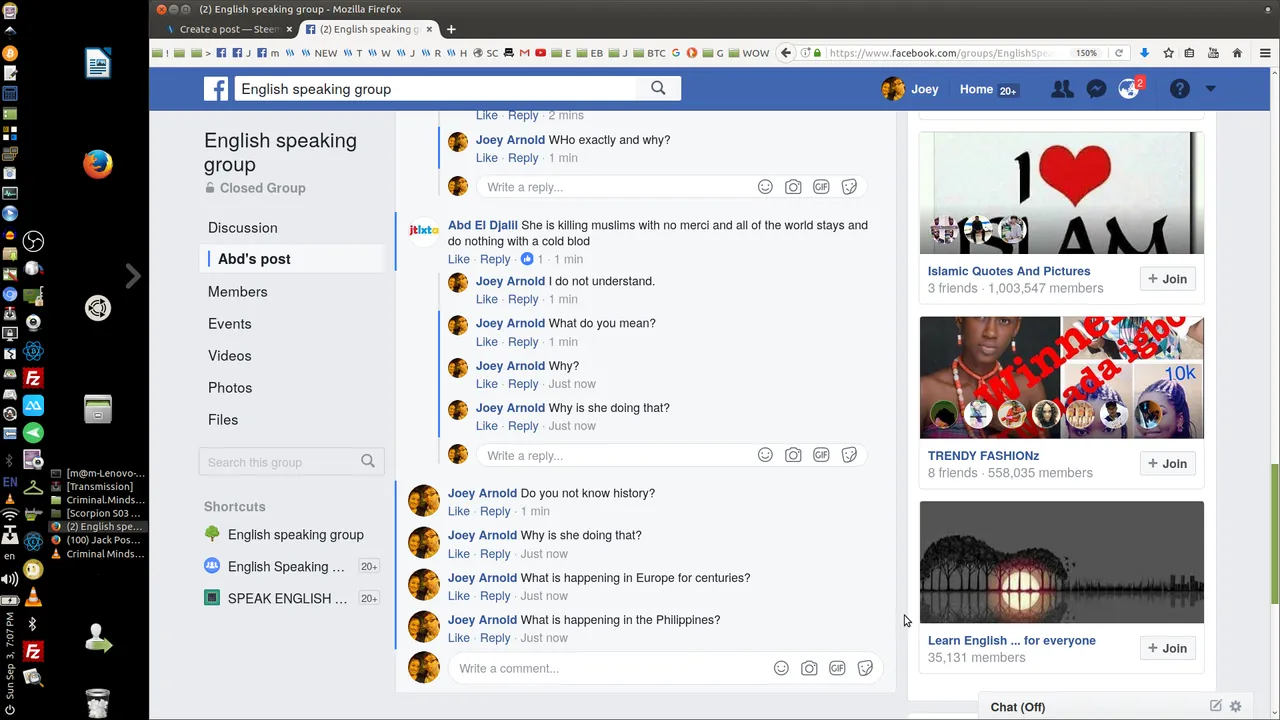Add GIF in reply box under Abd El Djalil's comment
This screenshot has width=1280, height=720.
coord(821,455)
